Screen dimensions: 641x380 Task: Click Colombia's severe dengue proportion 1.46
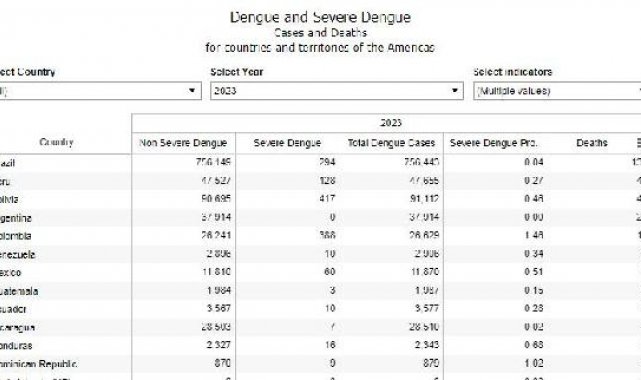534,235
